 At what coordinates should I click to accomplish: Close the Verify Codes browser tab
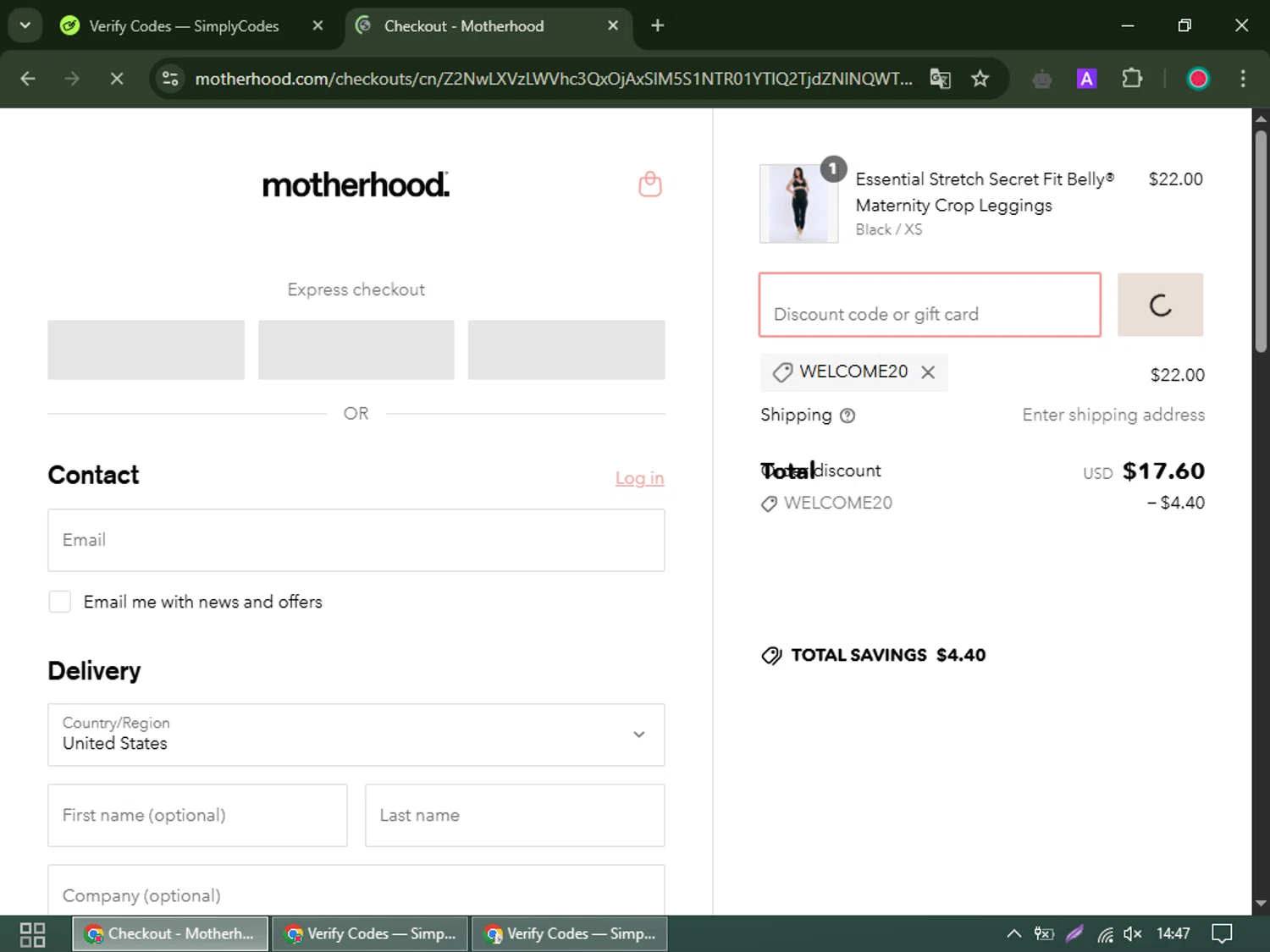click(x=317, y=26)
